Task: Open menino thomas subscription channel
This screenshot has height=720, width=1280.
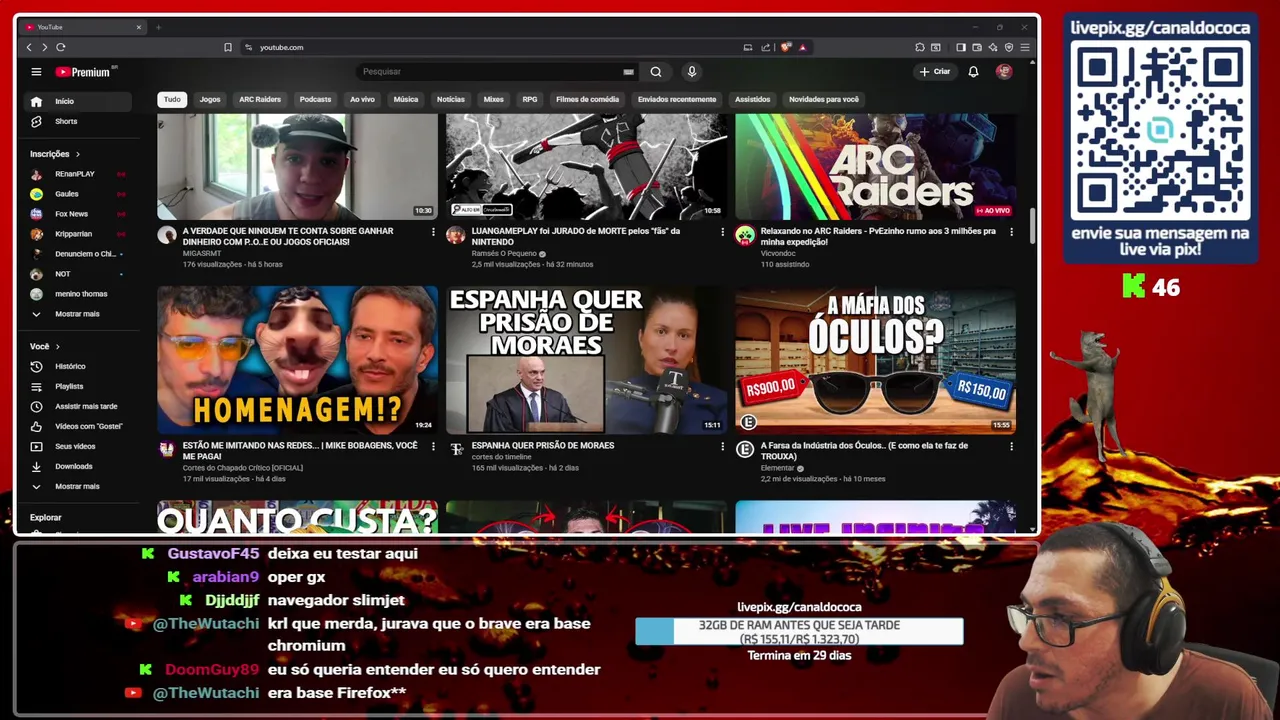Action: click(x=77, y=294)
